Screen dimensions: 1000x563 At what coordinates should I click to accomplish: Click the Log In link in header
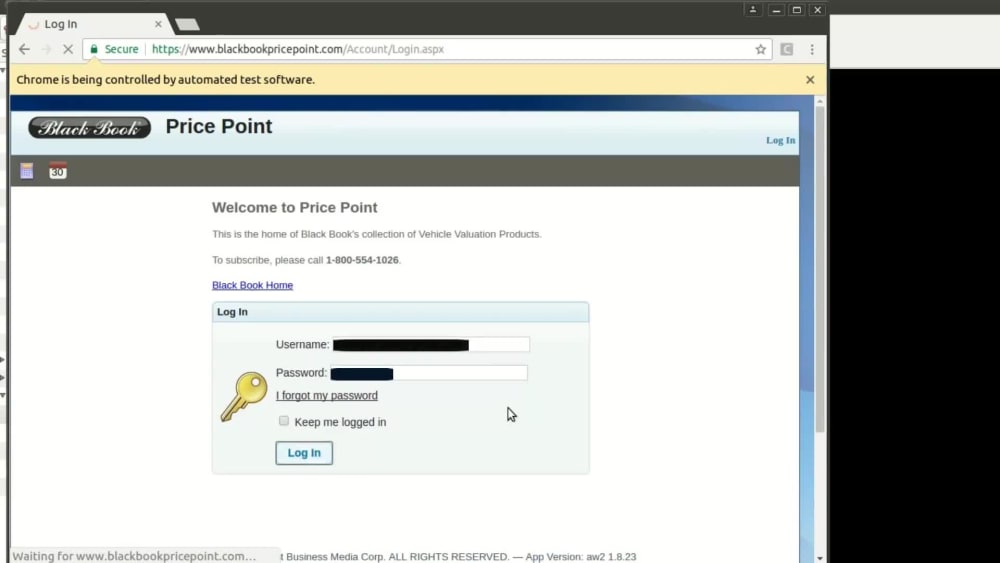(781, 140)
